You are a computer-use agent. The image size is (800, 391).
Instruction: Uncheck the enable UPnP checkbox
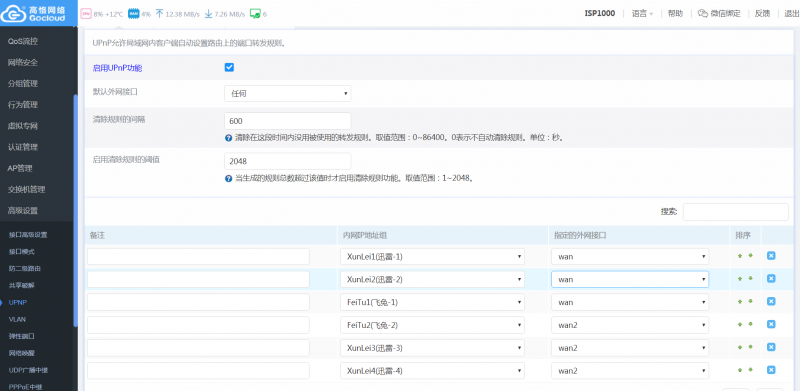(229, 67)
